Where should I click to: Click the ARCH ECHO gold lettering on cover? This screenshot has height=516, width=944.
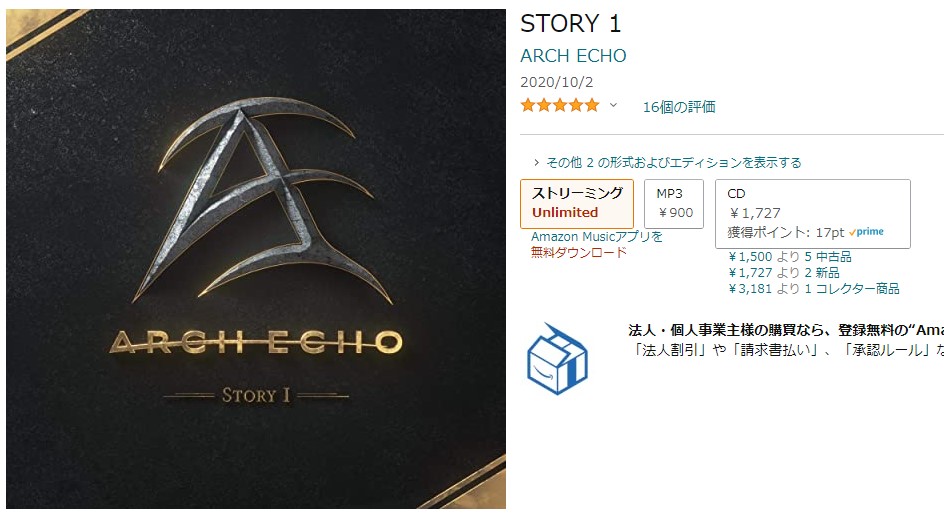(256, 343)
